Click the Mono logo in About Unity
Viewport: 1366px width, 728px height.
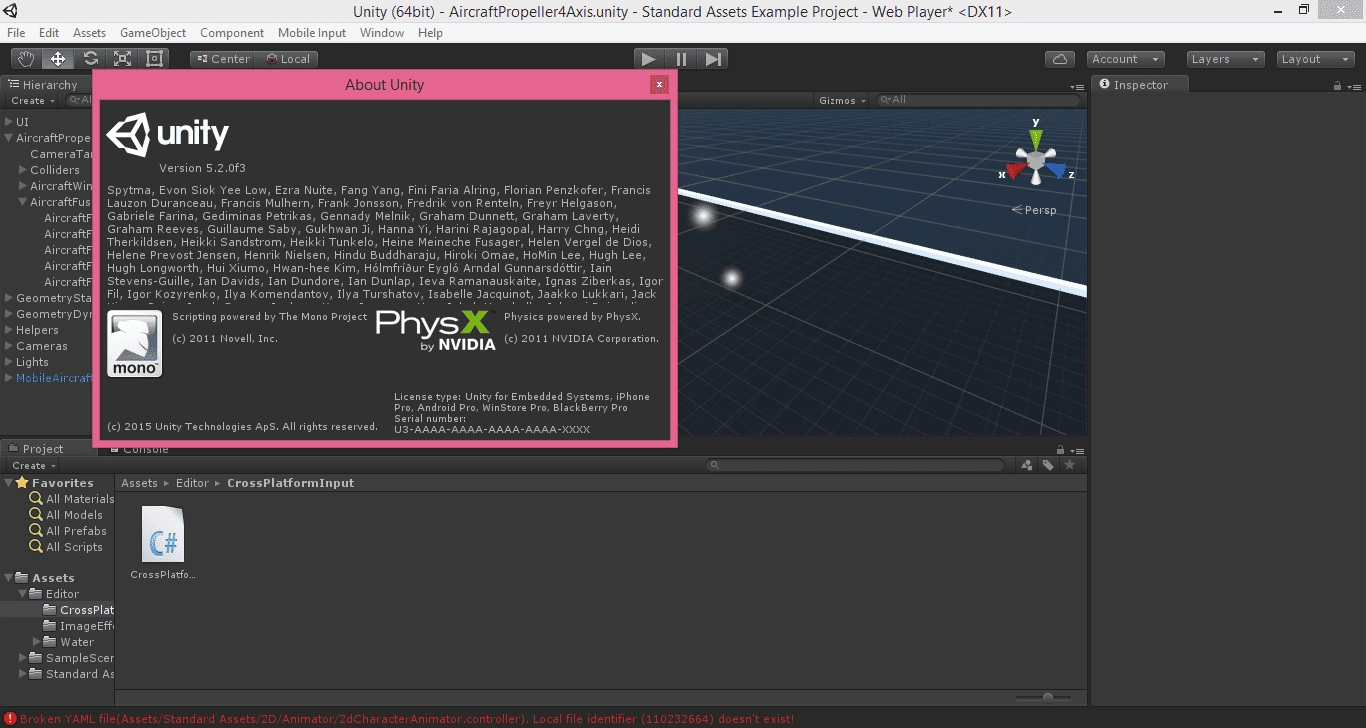click(x=135, y=344)
